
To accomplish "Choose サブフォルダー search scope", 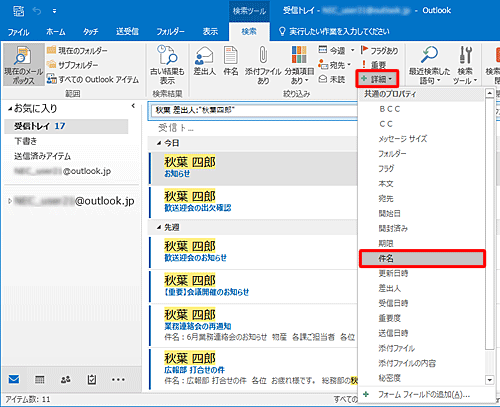I will (72, 65).
